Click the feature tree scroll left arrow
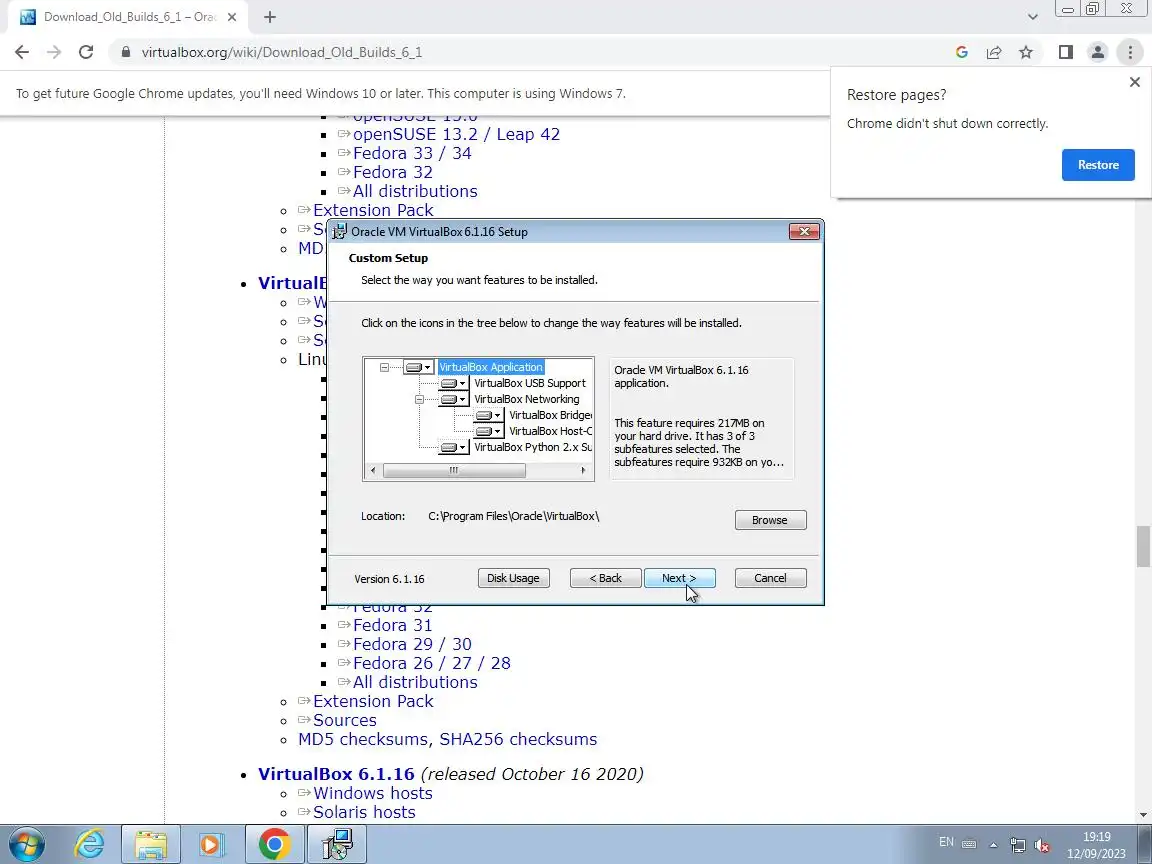Viewport: 1152px width, 864px height. click(x=373, y=470)
